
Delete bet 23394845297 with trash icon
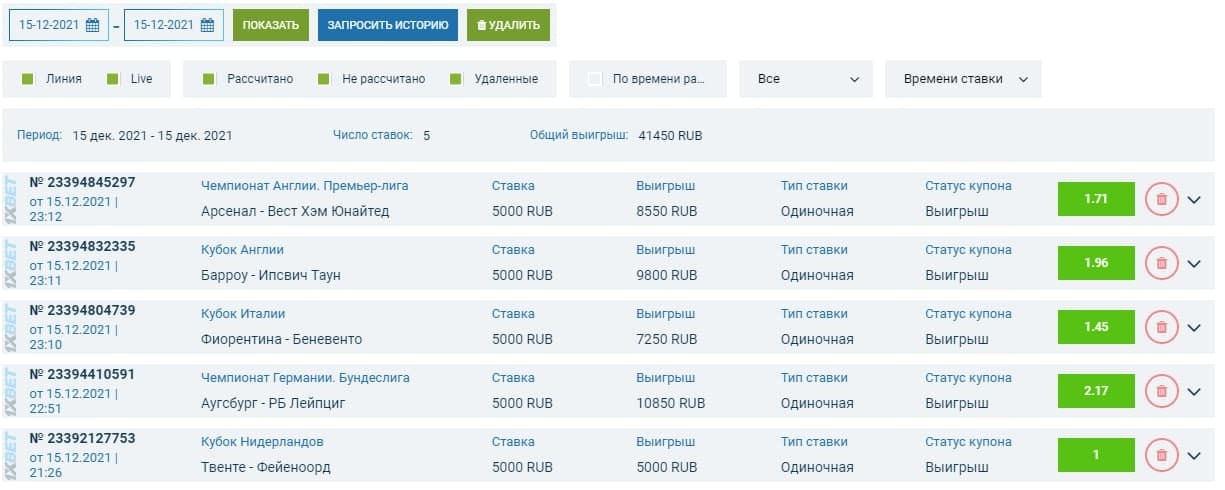click(1161, 199)
